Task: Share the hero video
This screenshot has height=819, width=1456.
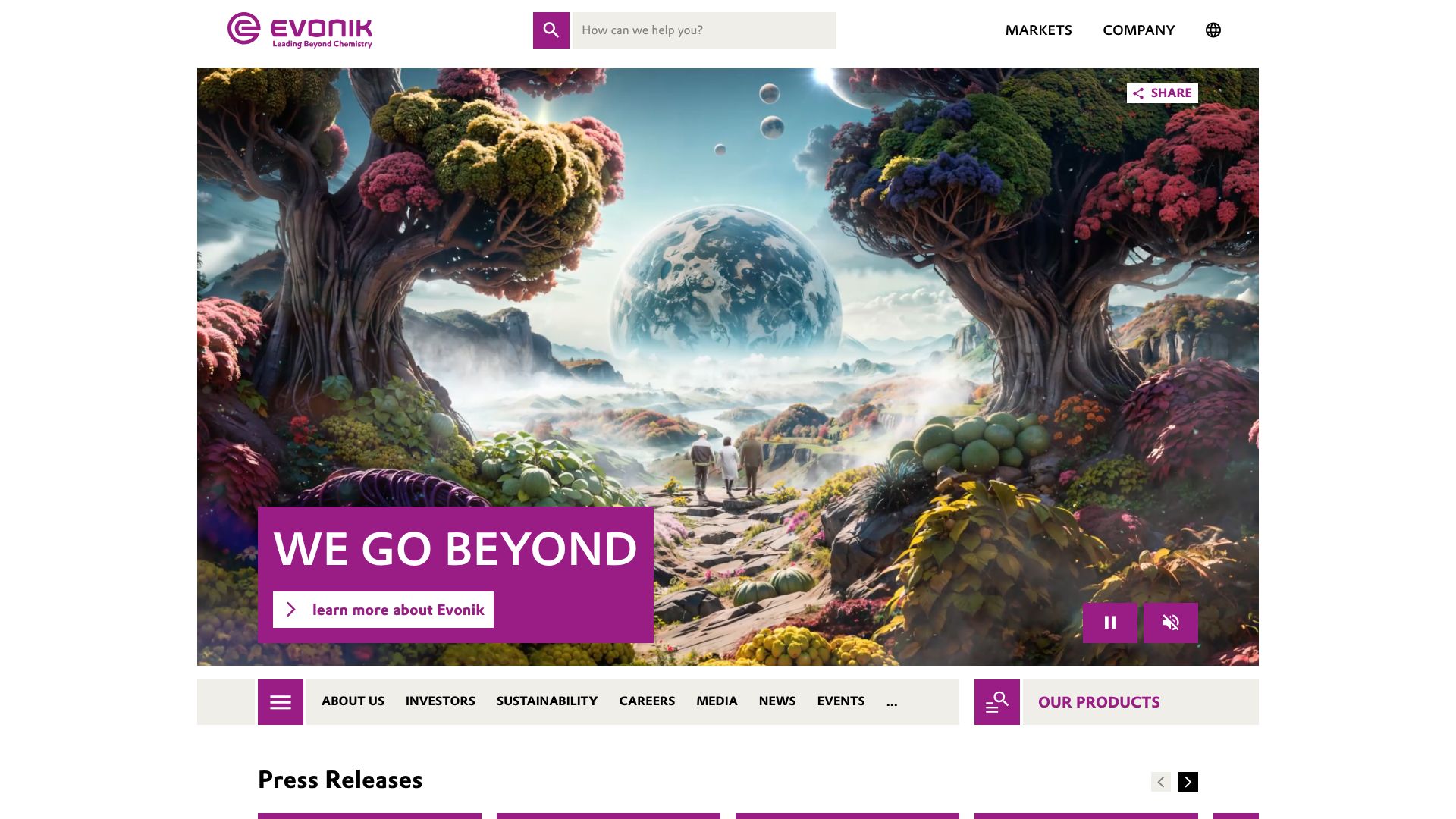Action: coord(1163,93)
